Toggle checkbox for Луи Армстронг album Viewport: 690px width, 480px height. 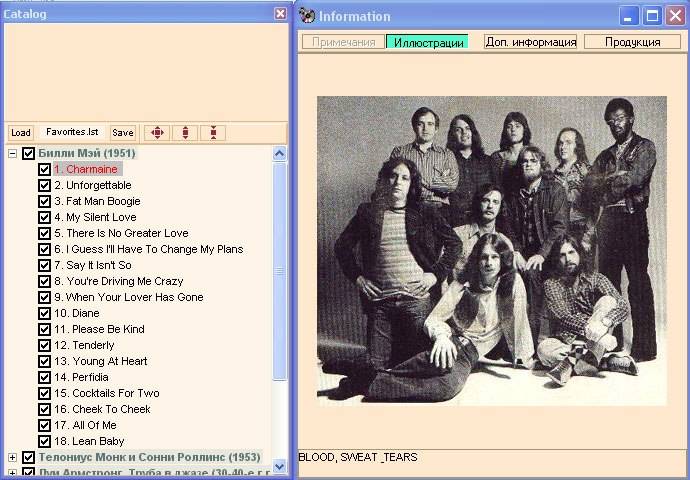click(29, 473)
